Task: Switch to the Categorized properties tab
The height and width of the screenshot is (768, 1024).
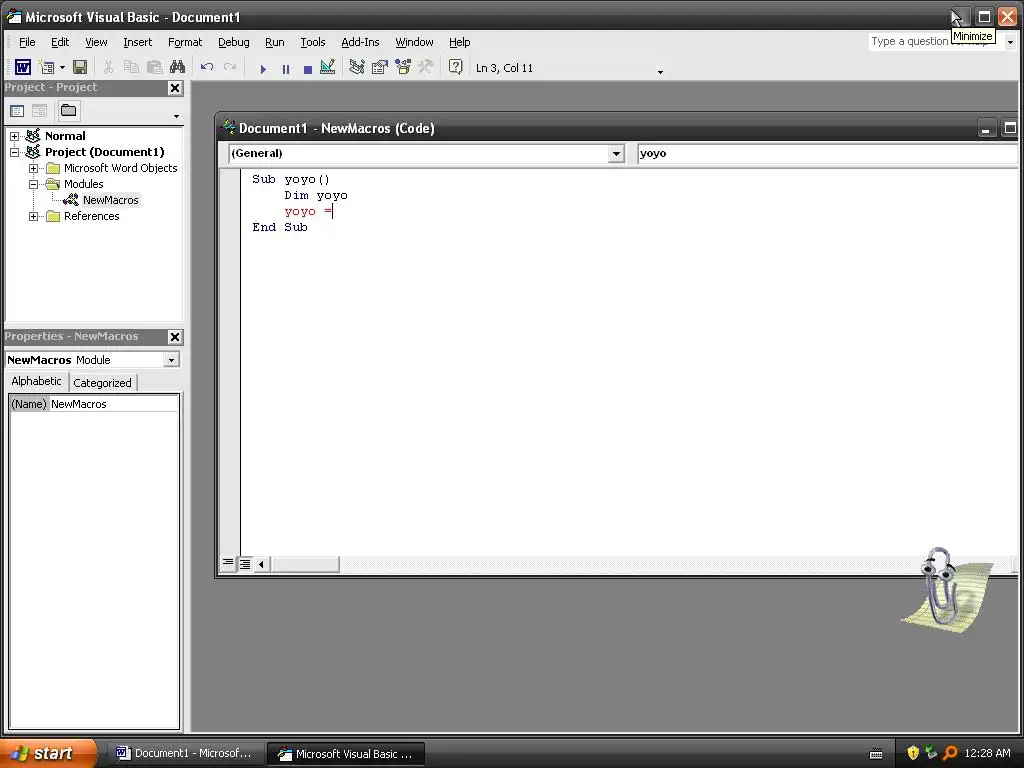Action: (103, 383)
